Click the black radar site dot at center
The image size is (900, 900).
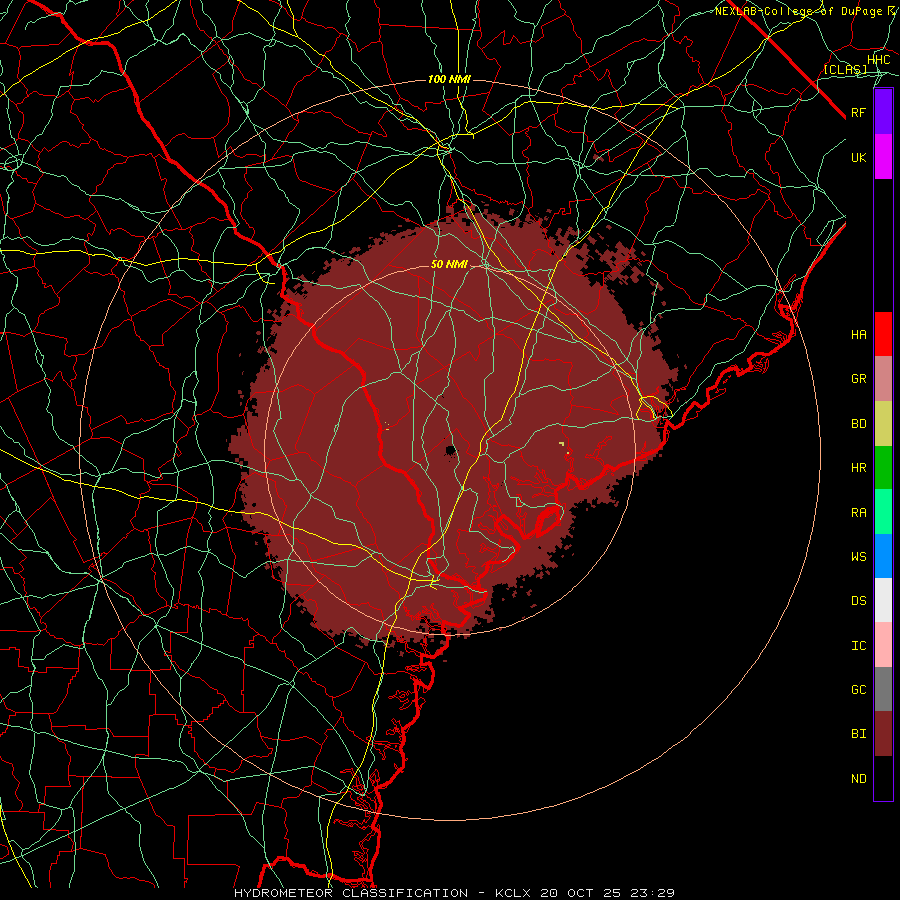point(451,450)
